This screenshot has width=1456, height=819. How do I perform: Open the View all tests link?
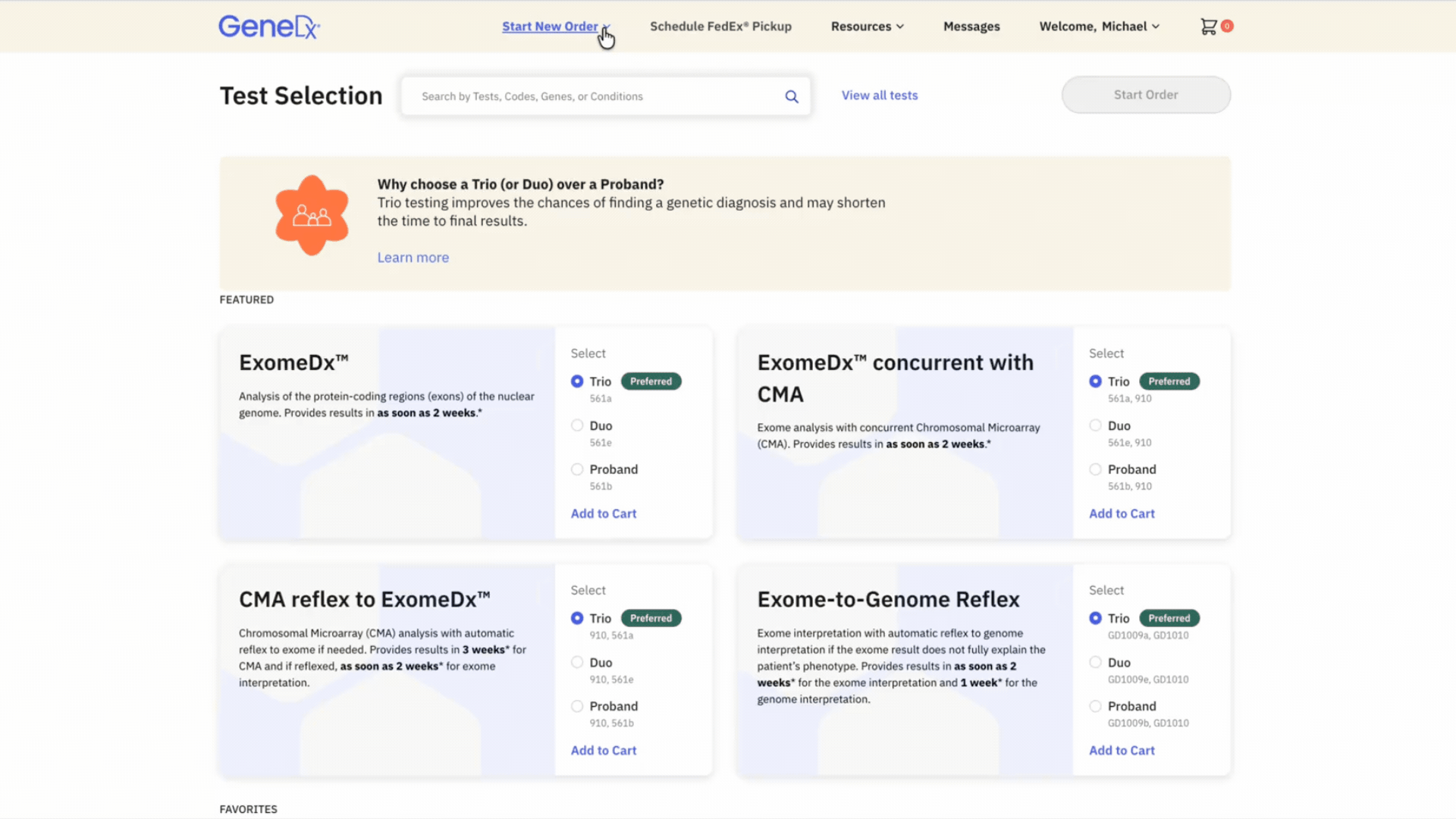tap(880, 96)
